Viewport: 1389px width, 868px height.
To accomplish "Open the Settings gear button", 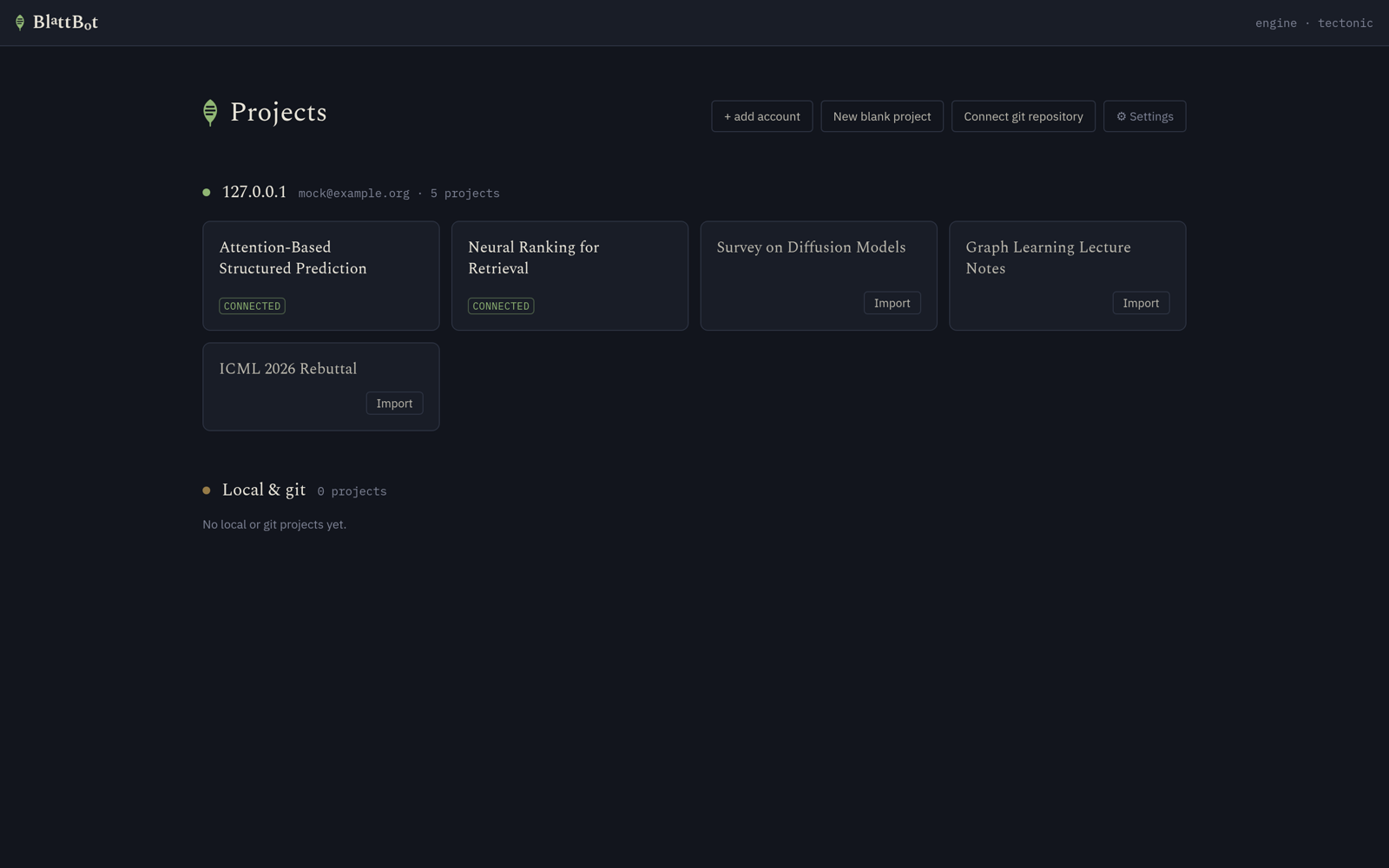I will pyautogui.click(x=1145, y=116).
